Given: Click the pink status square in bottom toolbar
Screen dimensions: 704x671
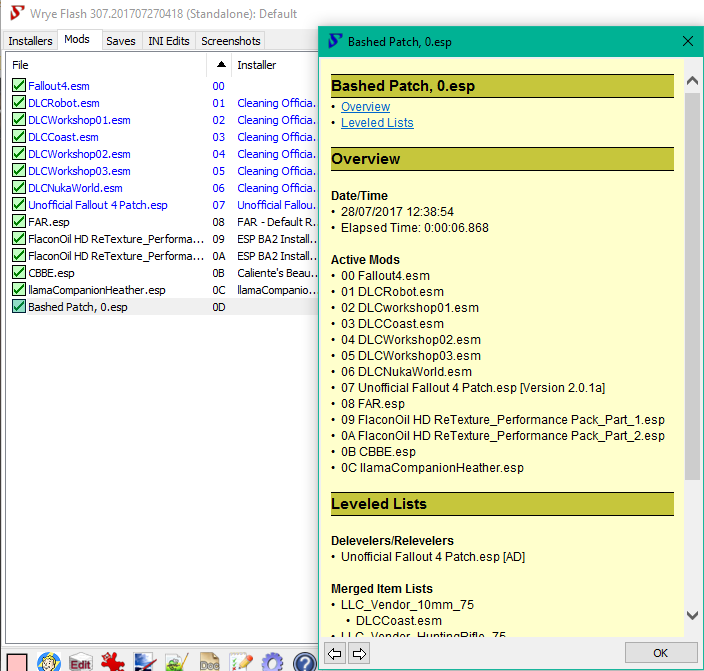Looking at the screenshot, I should coord(17,662).
